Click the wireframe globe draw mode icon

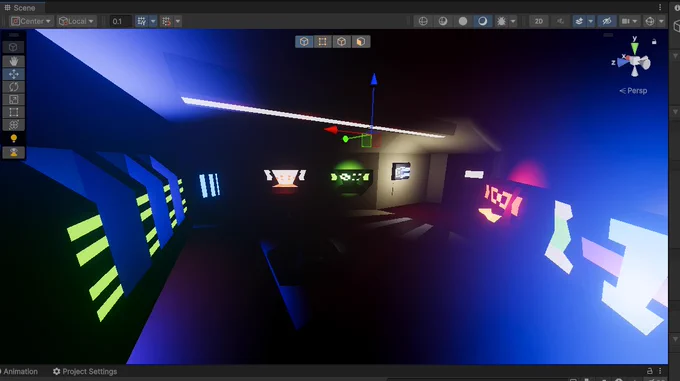pyautogui.click(x=423, y=21)
